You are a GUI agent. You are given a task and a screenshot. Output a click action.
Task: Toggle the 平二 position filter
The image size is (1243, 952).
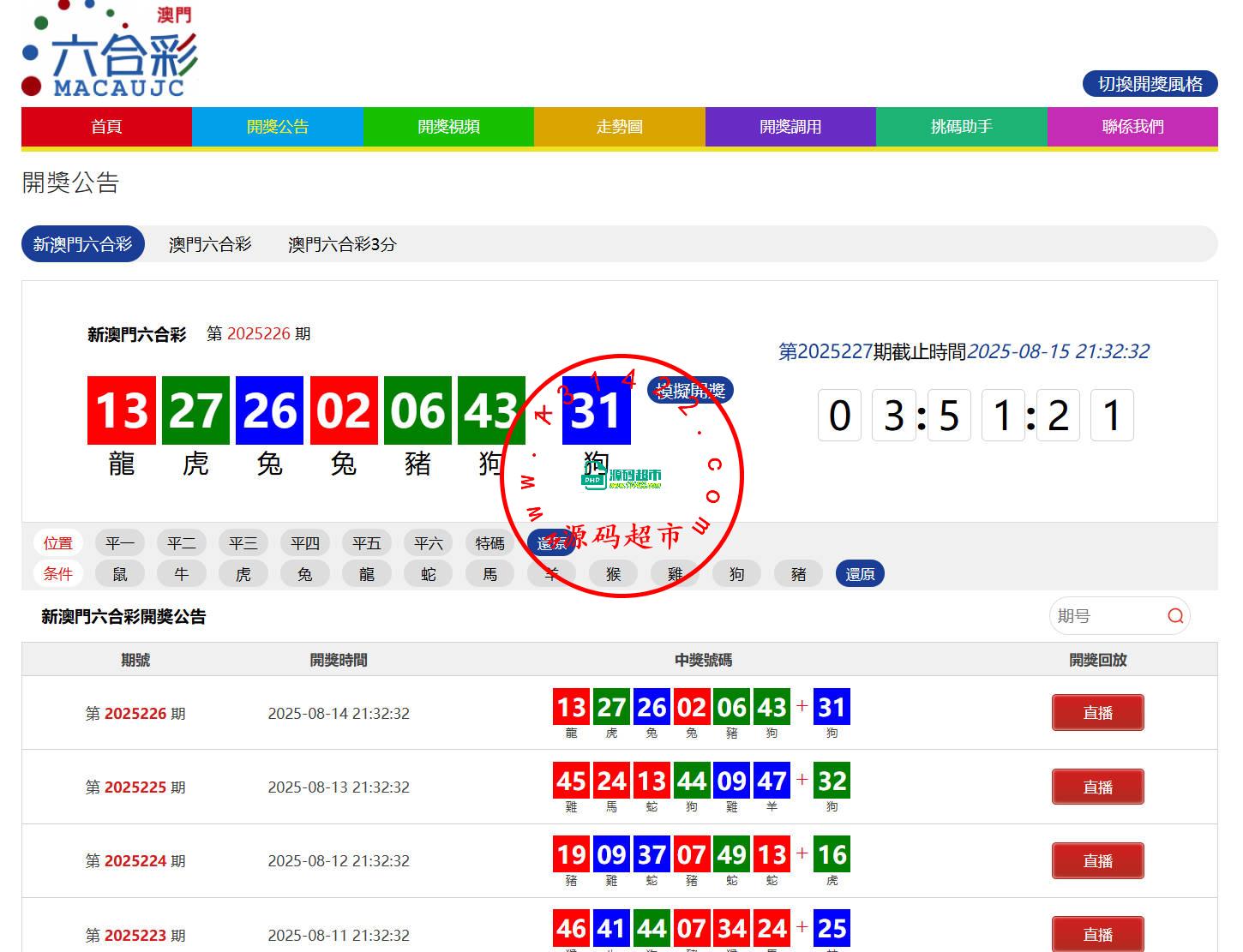[182, 543]
